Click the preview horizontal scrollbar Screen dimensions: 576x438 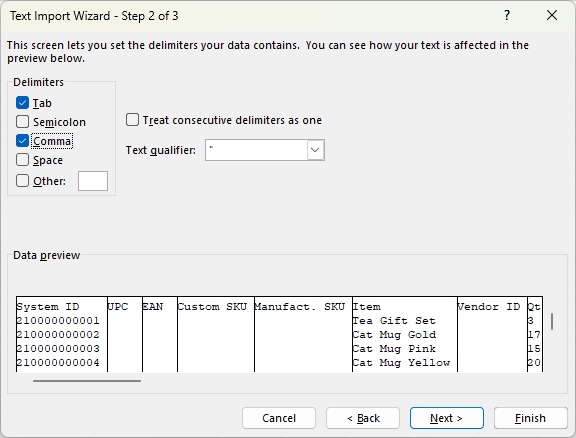(x=87, y=381)
